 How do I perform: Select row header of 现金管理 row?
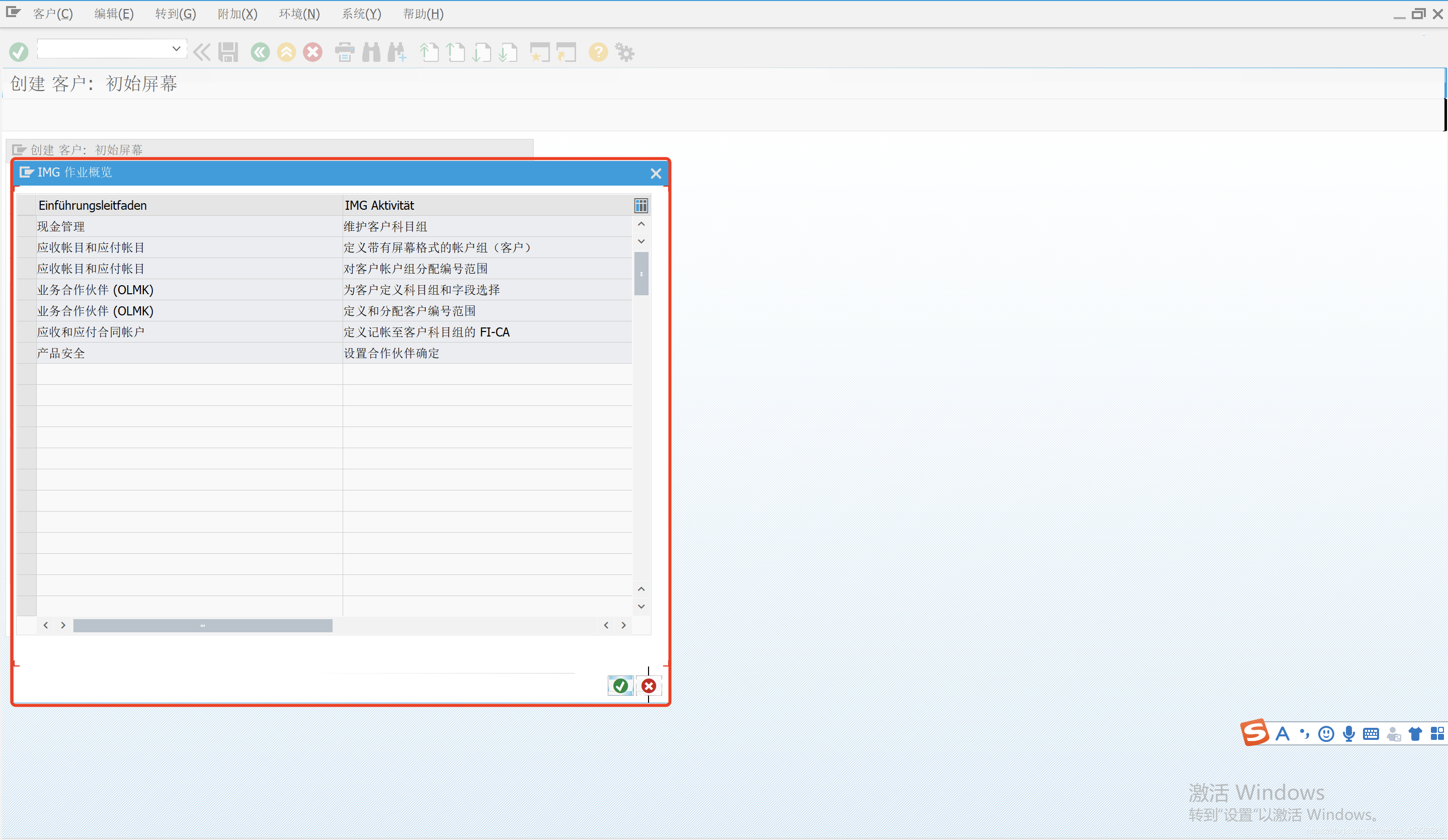pyautogui.click(x=27, y=226)
